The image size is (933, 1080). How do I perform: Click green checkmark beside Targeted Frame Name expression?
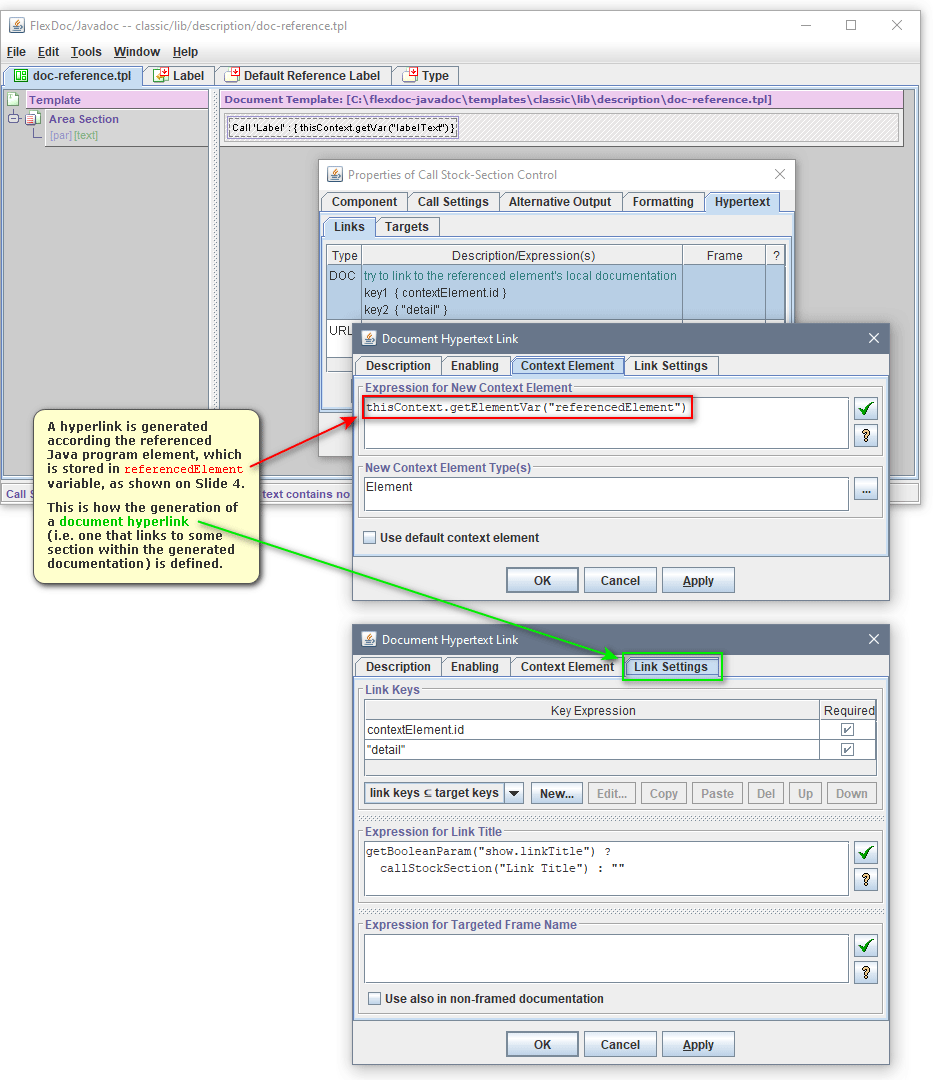[x=866, y=945]
